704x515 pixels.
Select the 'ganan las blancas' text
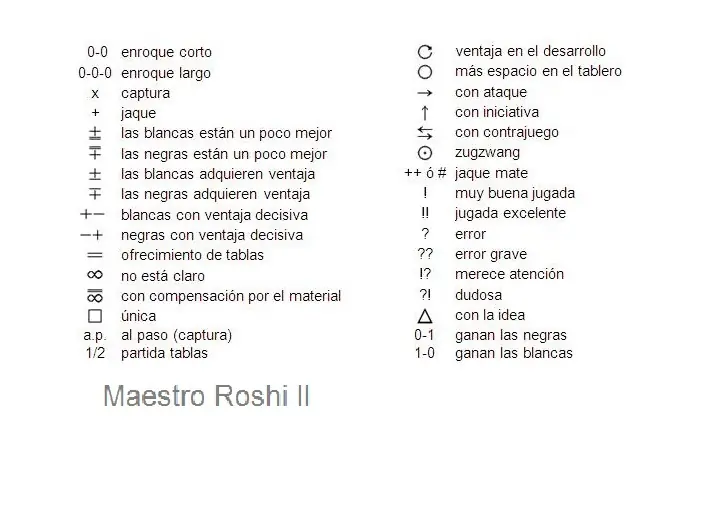(514, 353)
